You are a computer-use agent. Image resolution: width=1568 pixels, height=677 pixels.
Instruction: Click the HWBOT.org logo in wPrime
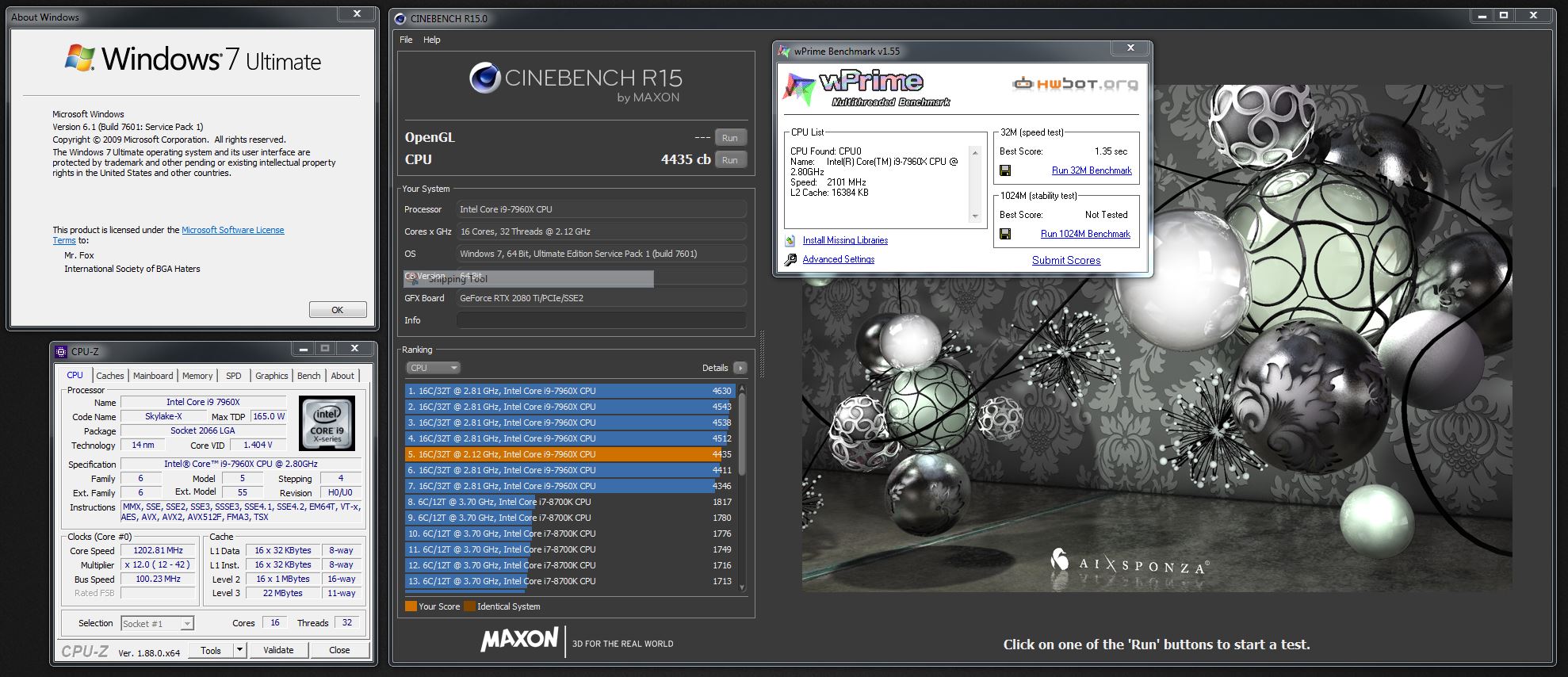click(x=1075, y=83)
